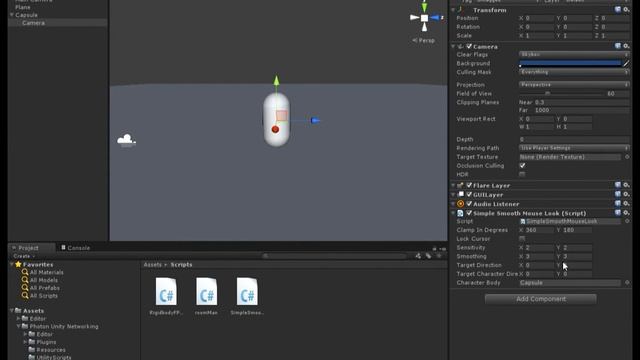Pick Background color with eyedropper icon
Viewport: 640px width, 360px height.
click(x=626, y=63)
